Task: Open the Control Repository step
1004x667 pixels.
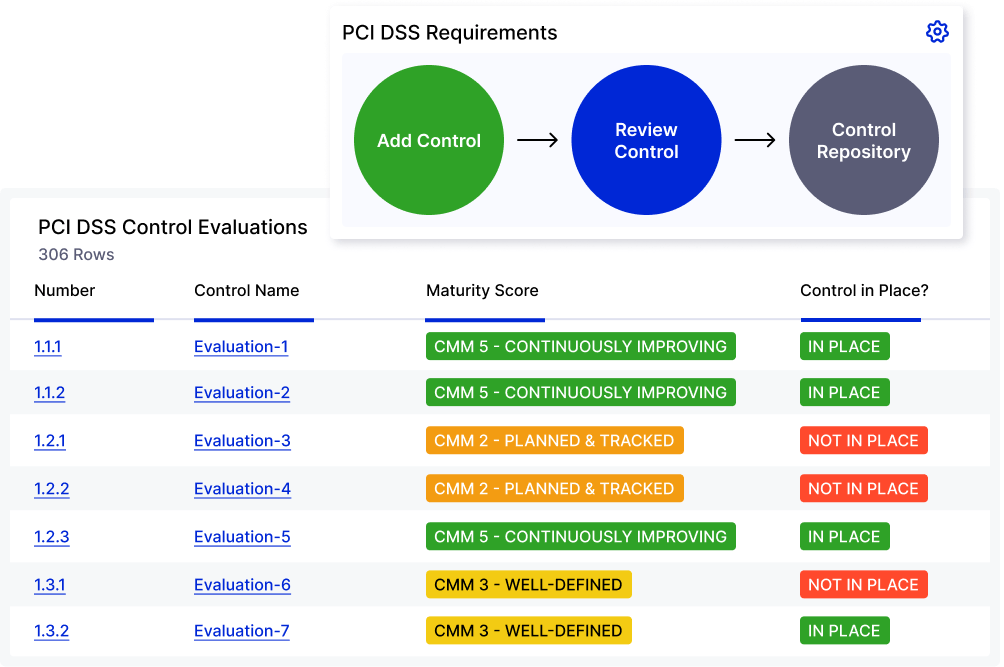Action: [864, 140]
